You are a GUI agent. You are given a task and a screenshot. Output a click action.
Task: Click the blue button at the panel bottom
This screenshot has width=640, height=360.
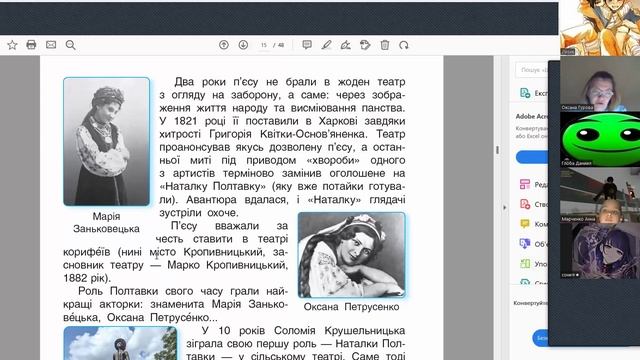tap(540, 338)
